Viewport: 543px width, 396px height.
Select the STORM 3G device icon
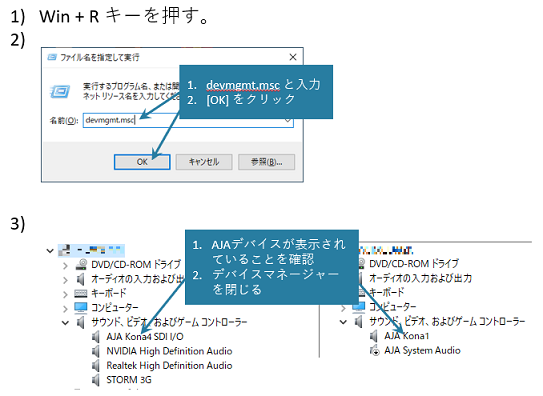(96, 380)
